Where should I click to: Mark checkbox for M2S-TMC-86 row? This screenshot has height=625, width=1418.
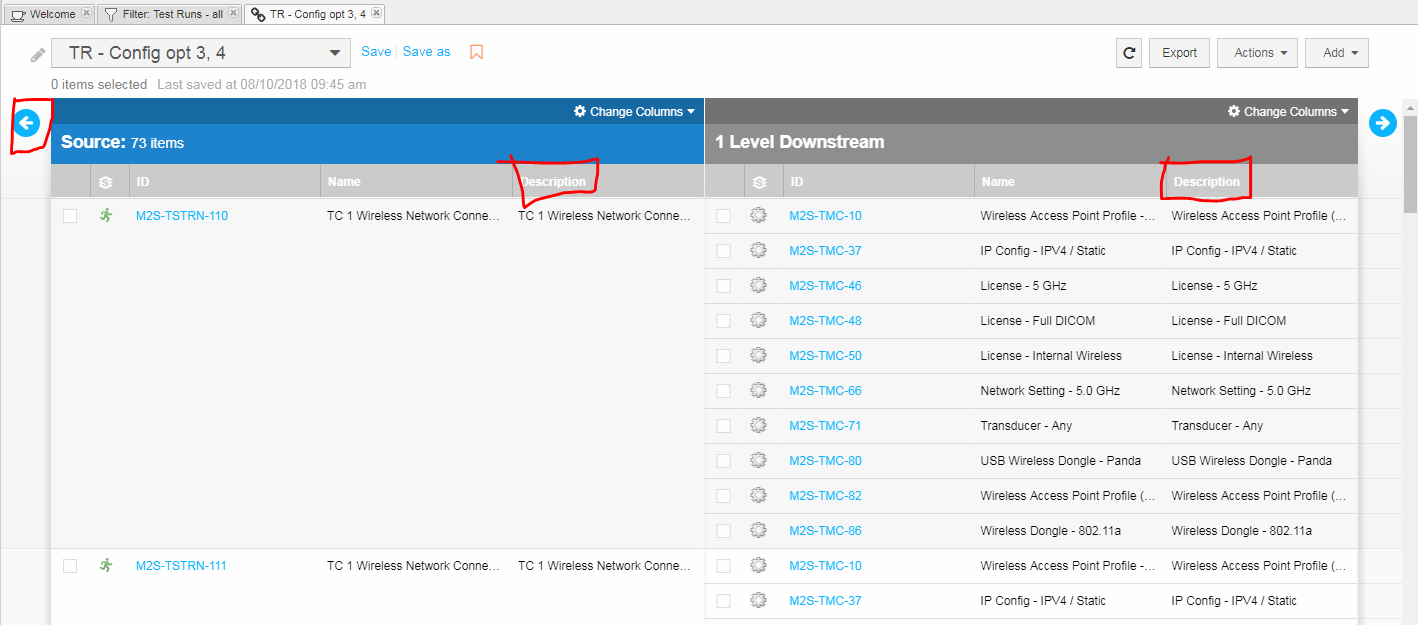723,531
